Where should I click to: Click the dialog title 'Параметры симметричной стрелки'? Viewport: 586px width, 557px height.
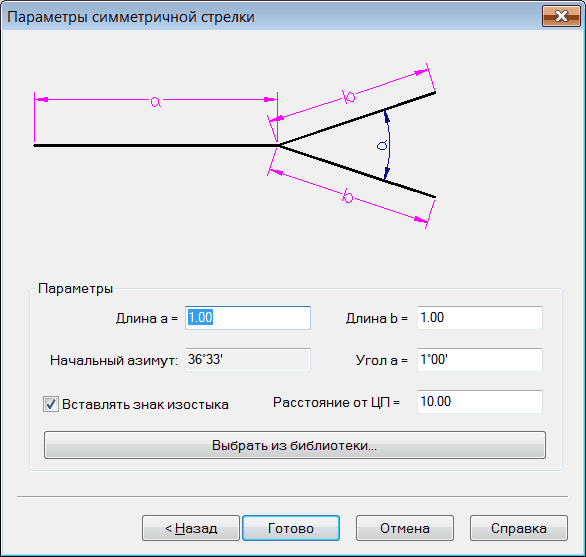point(131,17)
